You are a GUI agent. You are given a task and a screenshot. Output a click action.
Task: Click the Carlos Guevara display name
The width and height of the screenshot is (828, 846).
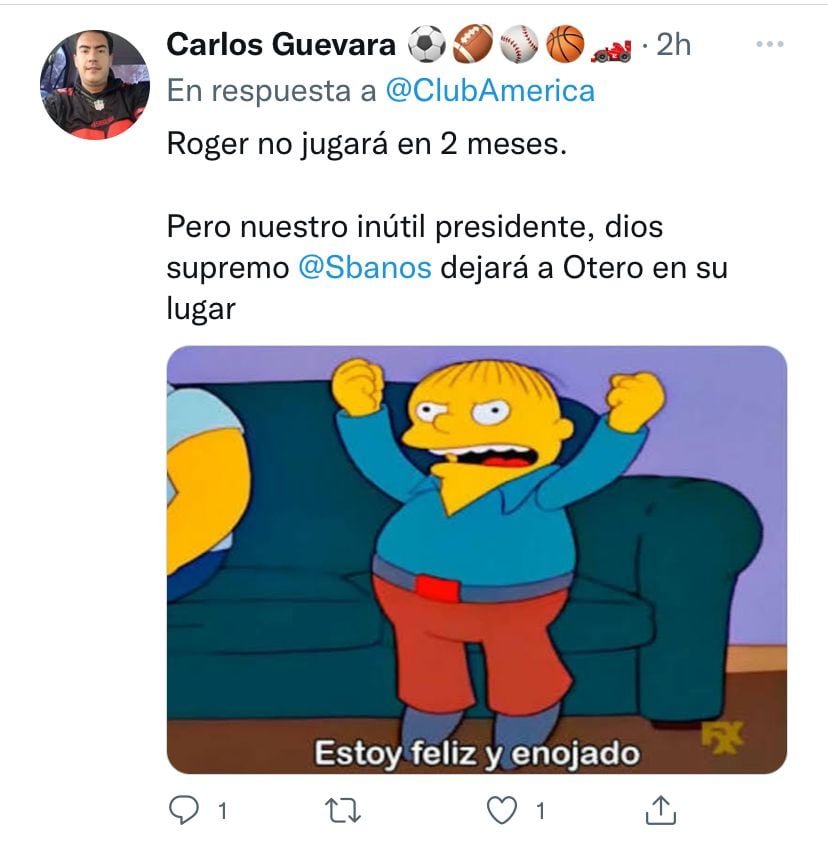281,44
